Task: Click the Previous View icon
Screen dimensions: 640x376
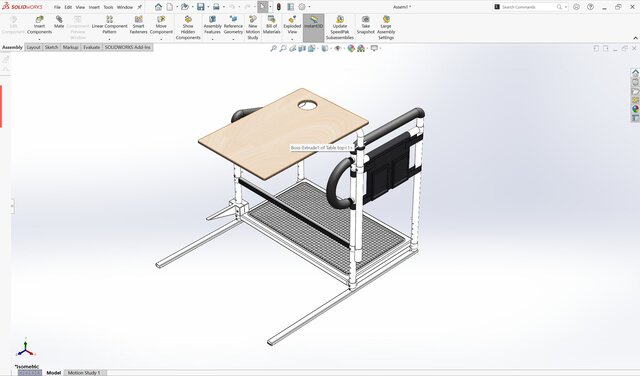Action: point(293,49)
